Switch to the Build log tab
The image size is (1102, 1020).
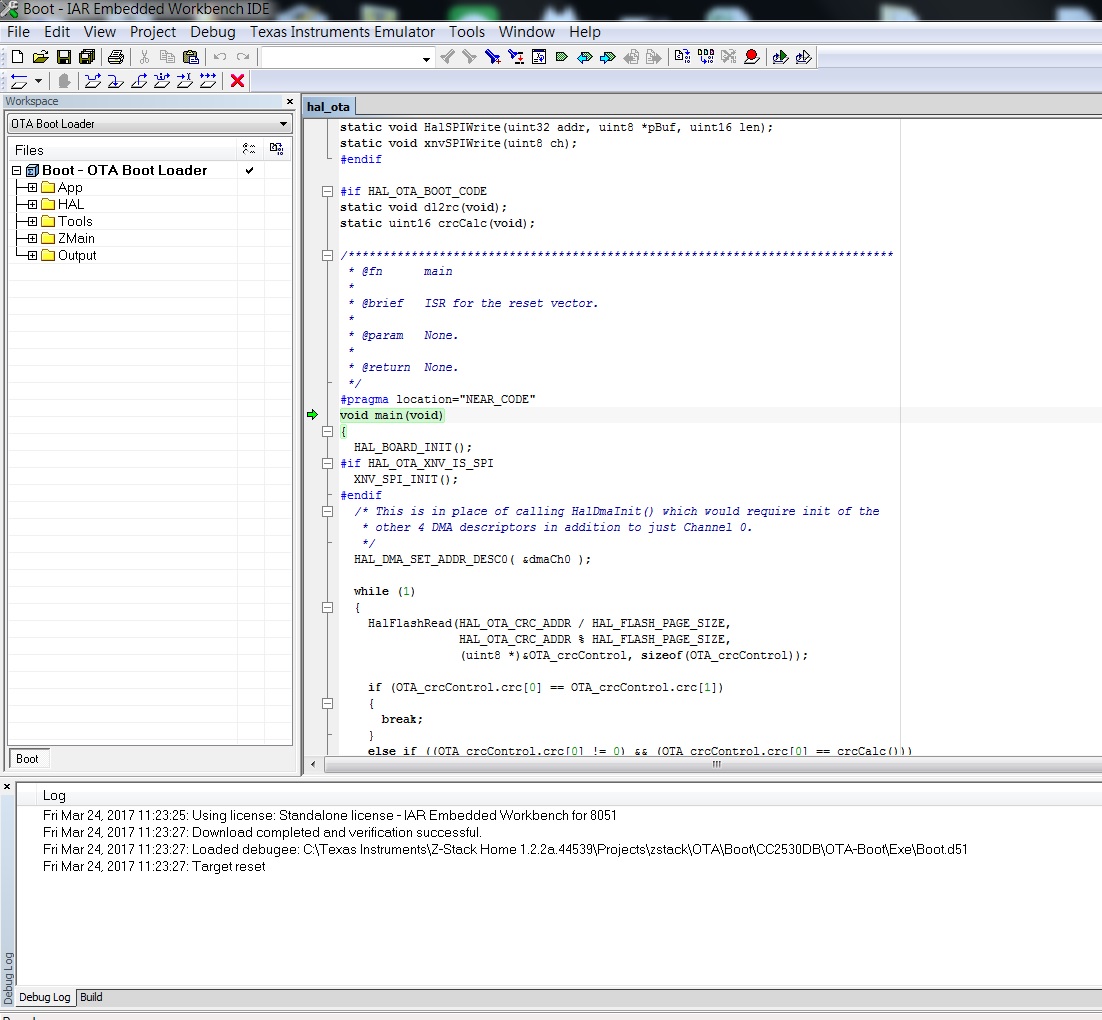pos(91,997)
